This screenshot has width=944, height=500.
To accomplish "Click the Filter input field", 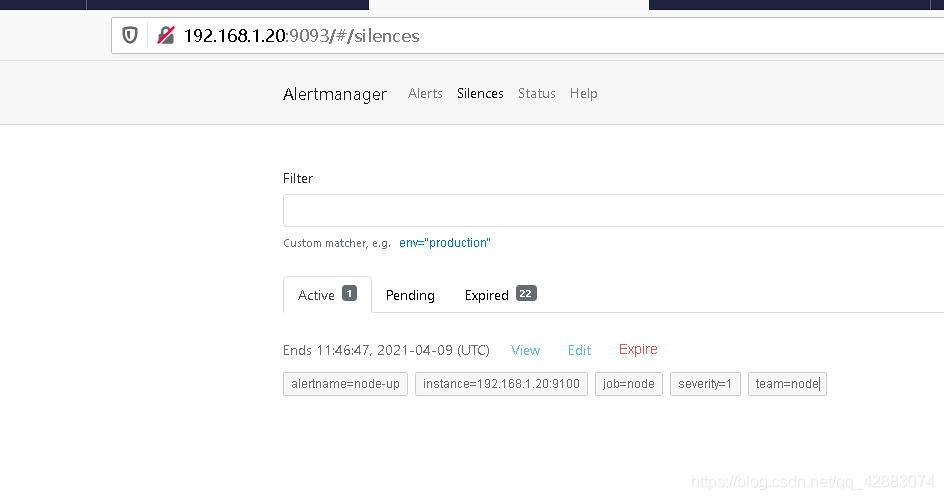I will point(613,211).
